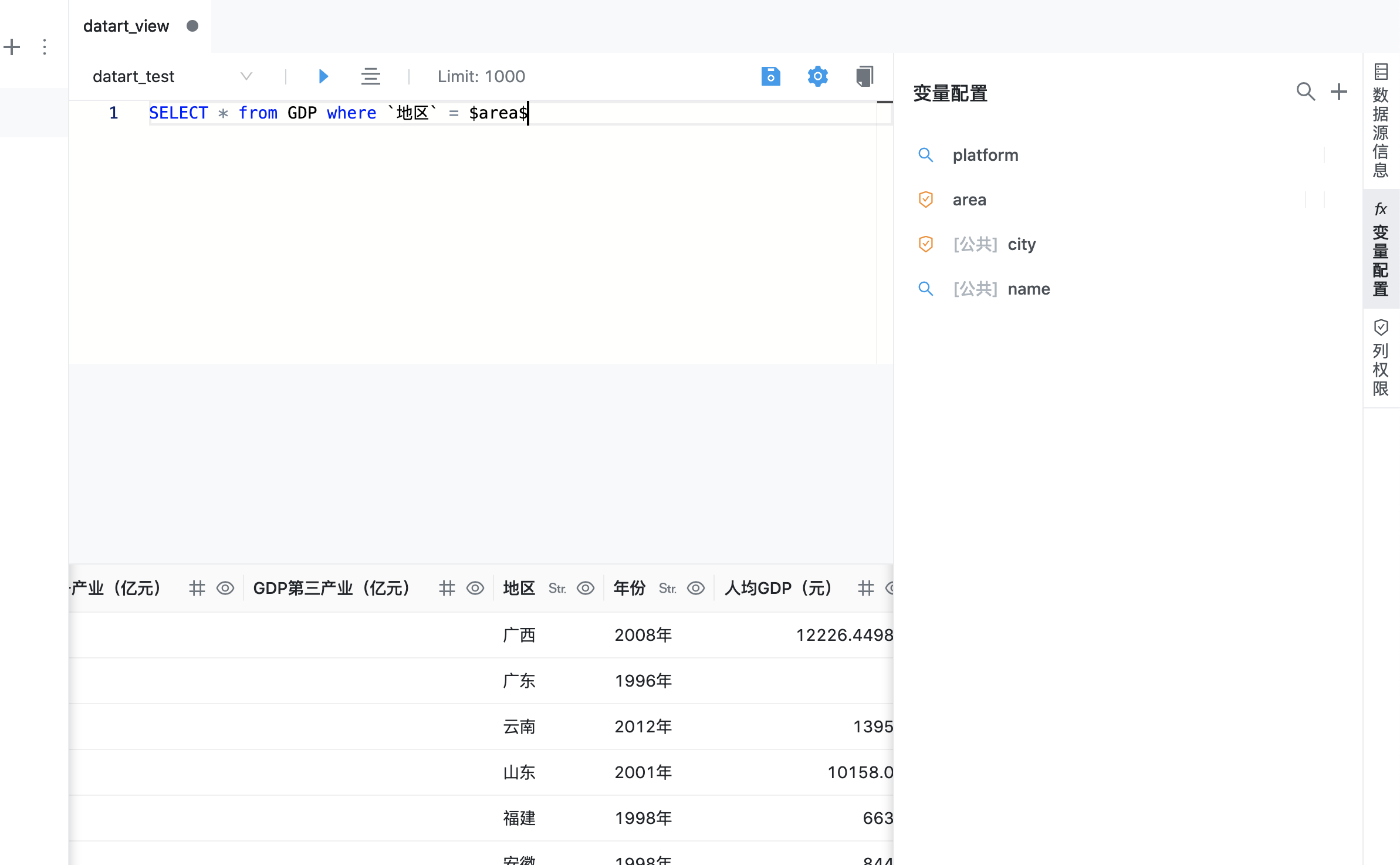
Task: Open view settings gear icon
Action: 818,76
